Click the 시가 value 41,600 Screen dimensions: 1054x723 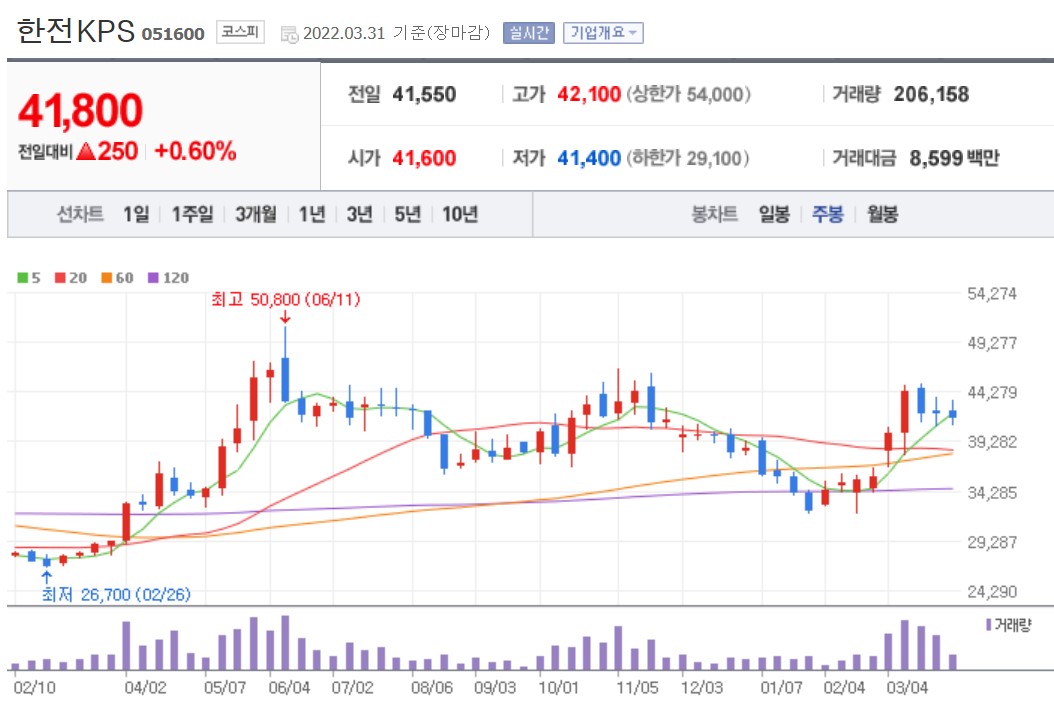(x=424, y=158)
